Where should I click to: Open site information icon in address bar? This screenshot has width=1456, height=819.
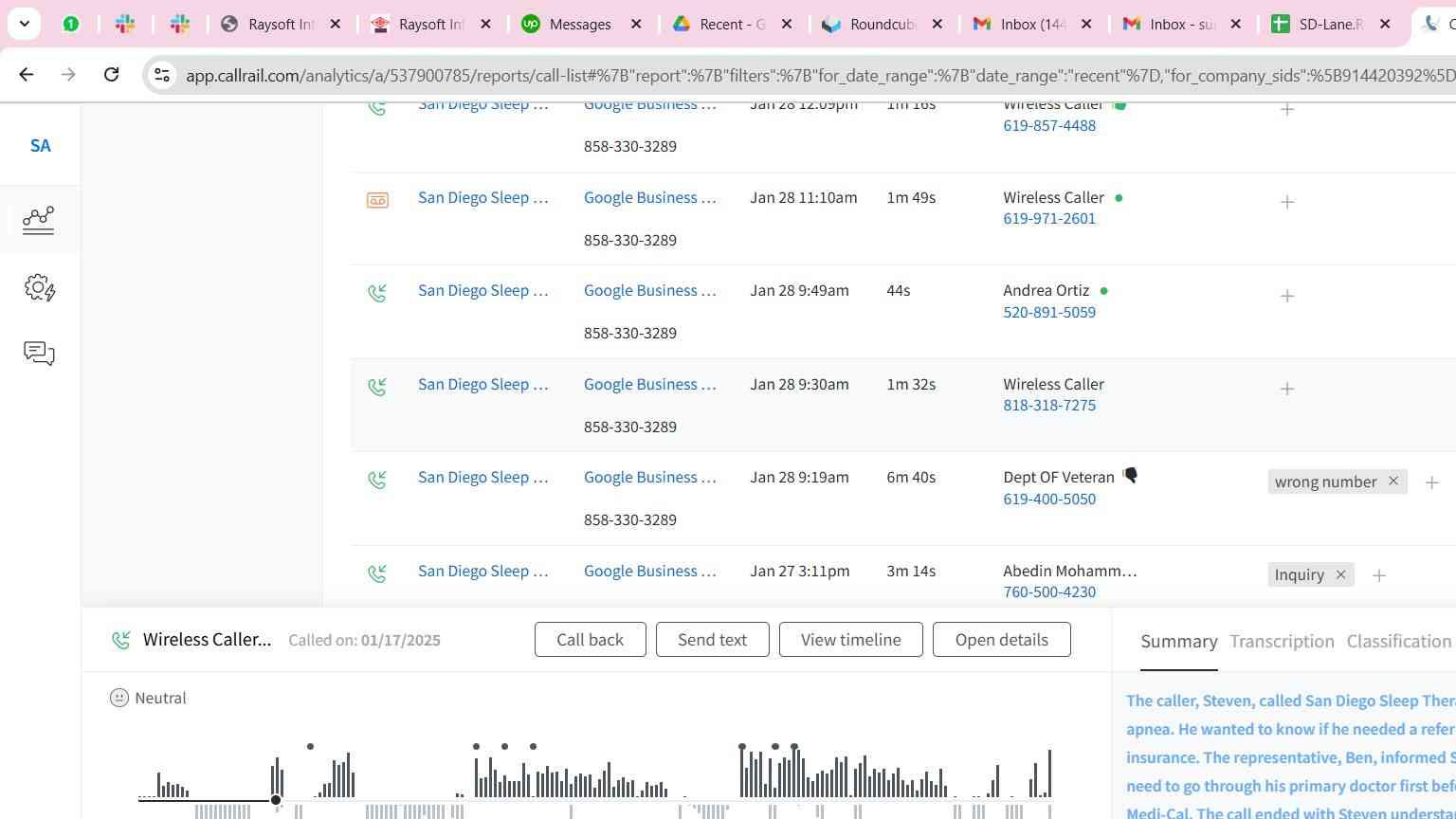(x=162, y=75)
